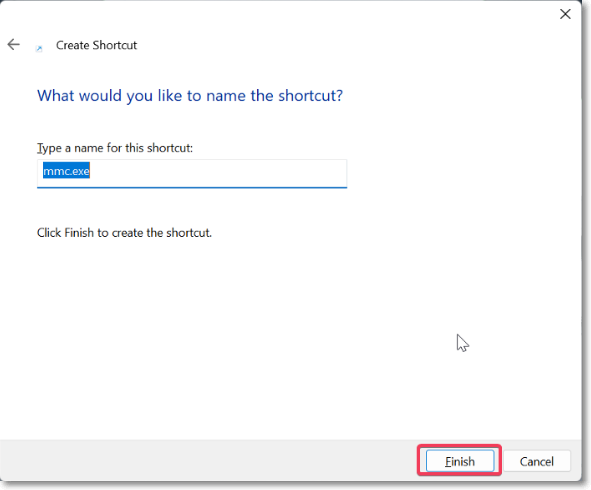
Task: Click the shortcut name field containing mmc.exe
Action: pyautogui.click(x=192, y=173)
